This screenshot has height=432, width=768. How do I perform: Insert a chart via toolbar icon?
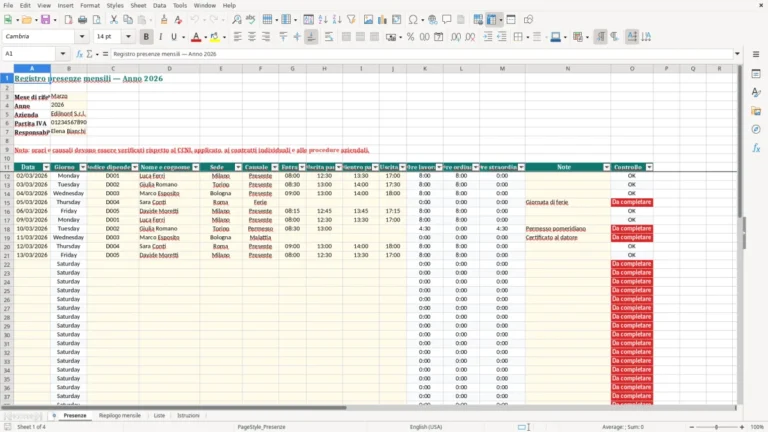click(383, 20)
